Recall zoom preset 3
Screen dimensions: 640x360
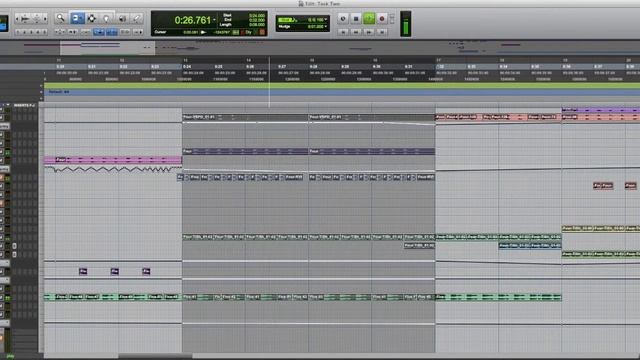(x=31, y=32)
